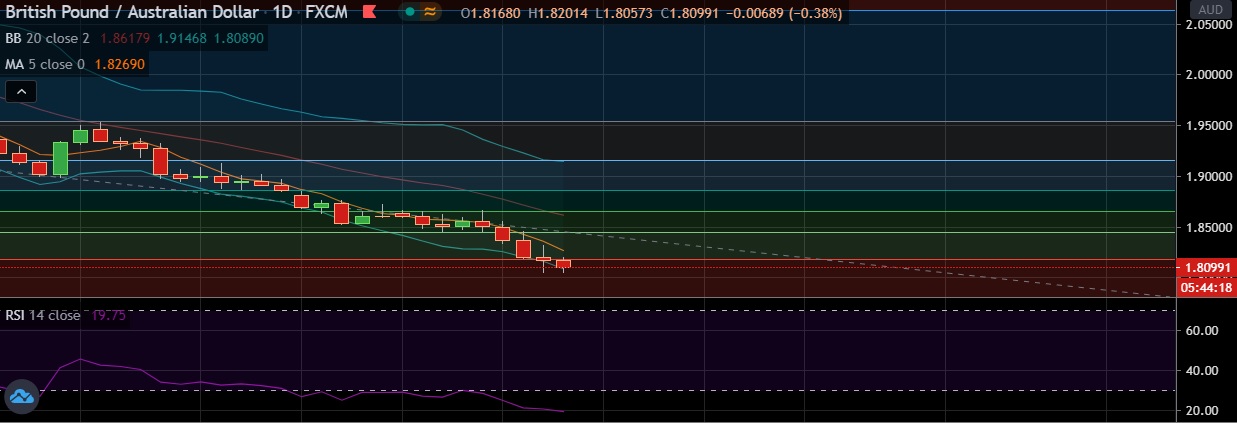Image resolution: width=1237 pixels, height=423 pixels.
Task: Click the 1.85000 price axis label
Action: click(1209, 228)
